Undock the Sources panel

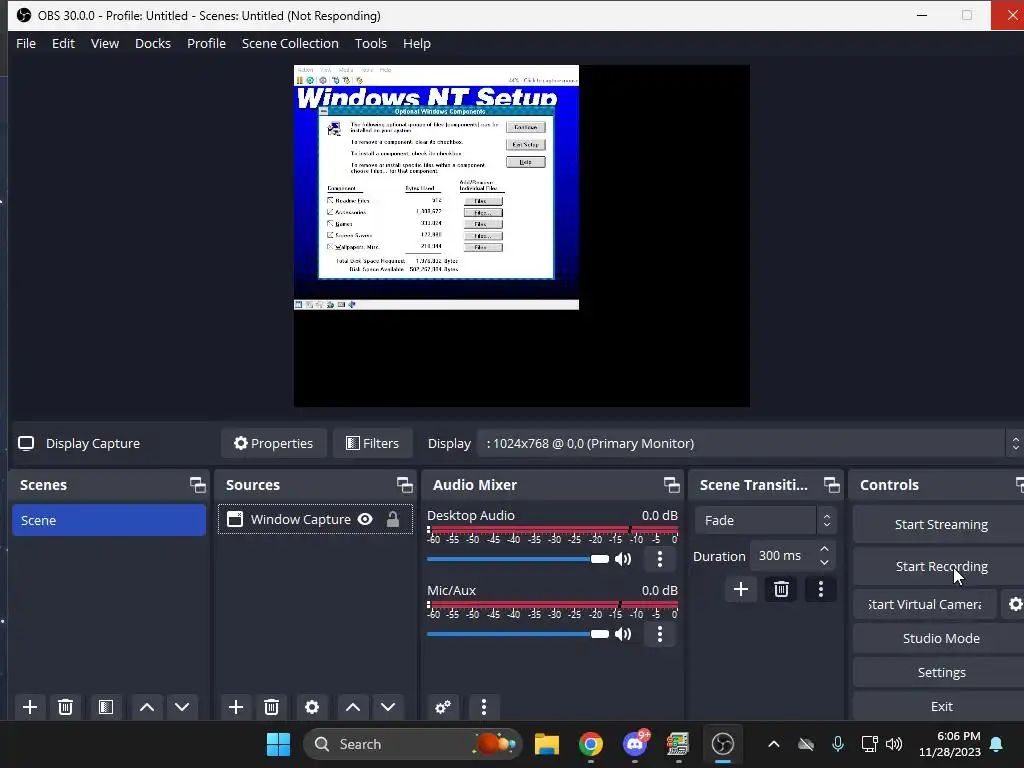[x=404, y=485]
